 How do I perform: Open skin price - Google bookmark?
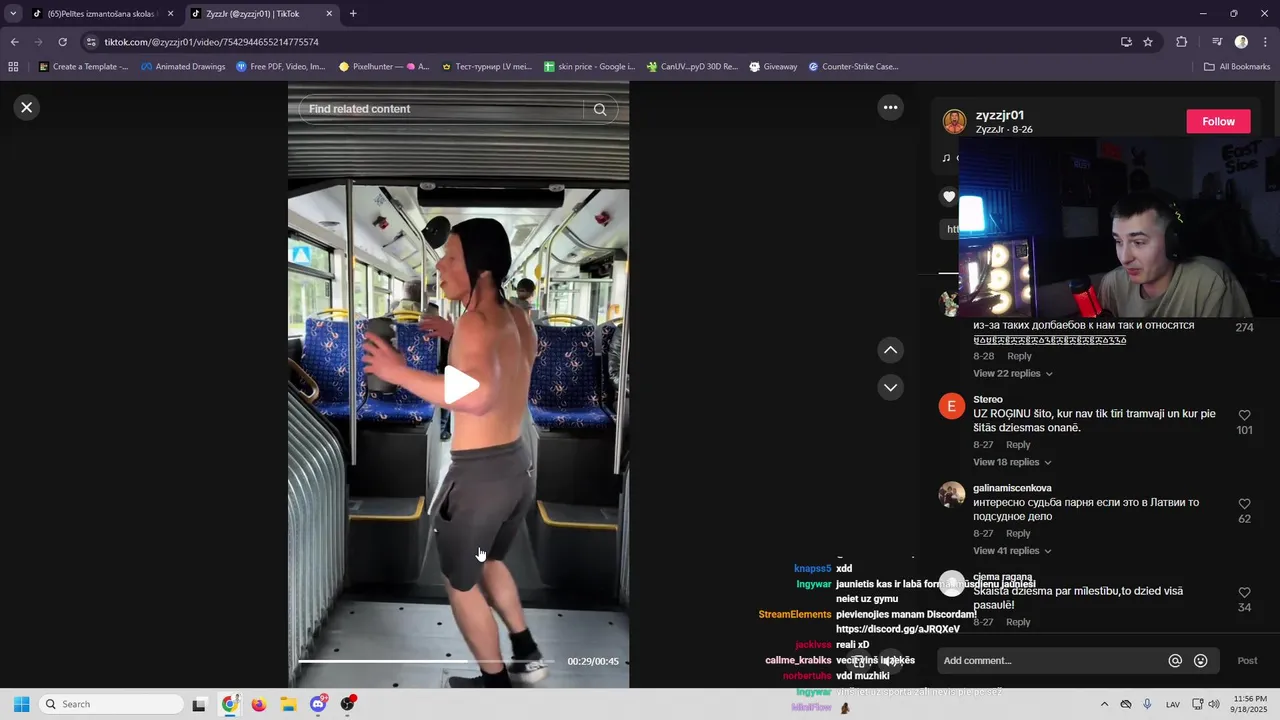tap(590, 67)
